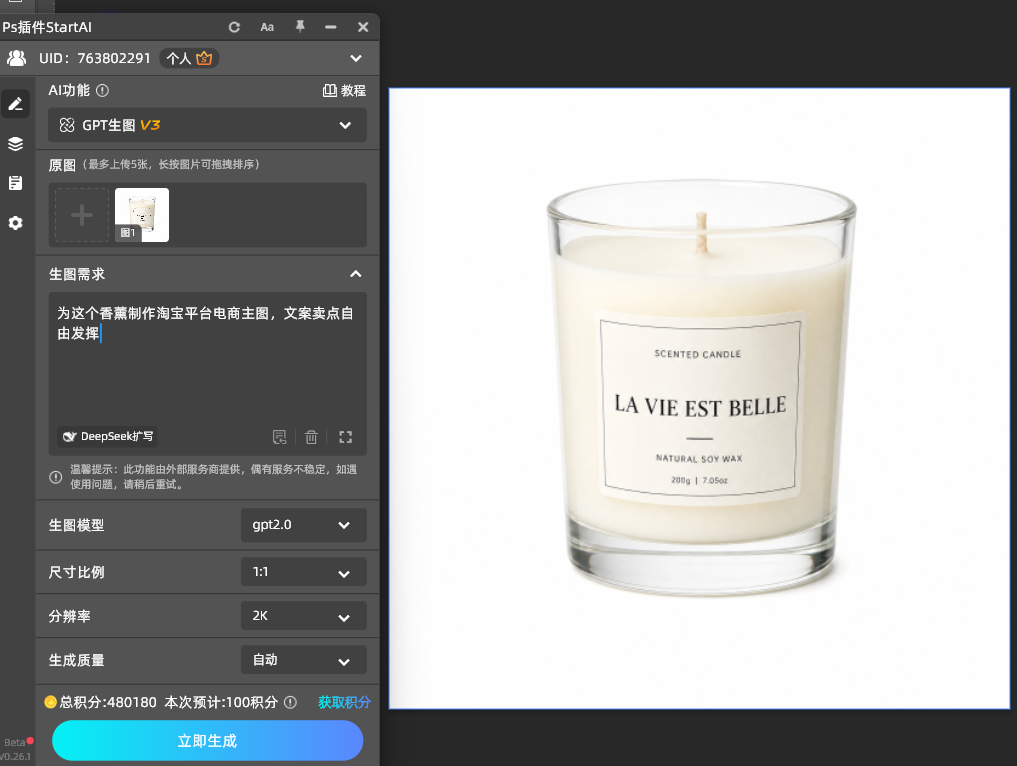Open the 分辨率 2K dropdown

304,616
